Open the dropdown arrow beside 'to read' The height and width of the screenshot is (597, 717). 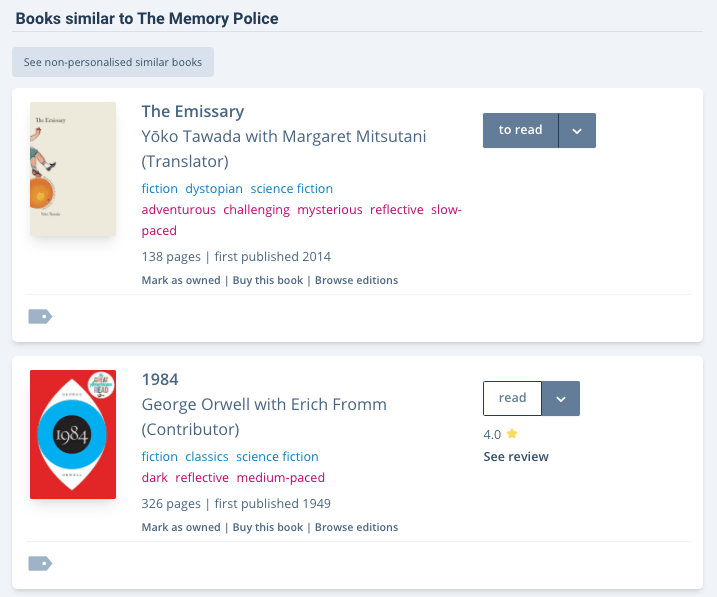click(x=577, y=131)
